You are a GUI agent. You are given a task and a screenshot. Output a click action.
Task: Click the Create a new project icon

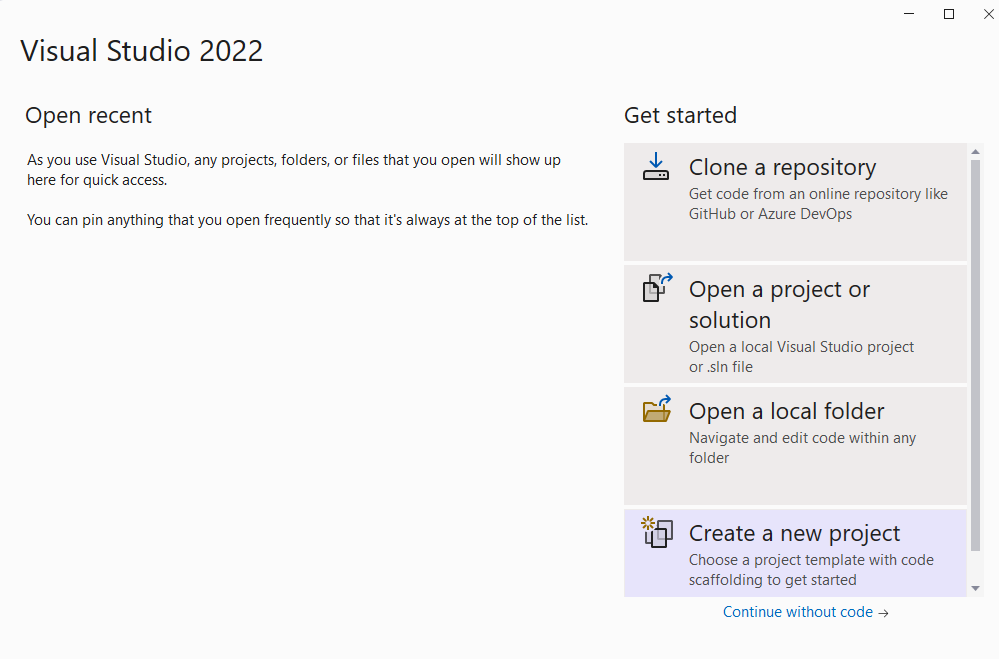coord(656,533)
